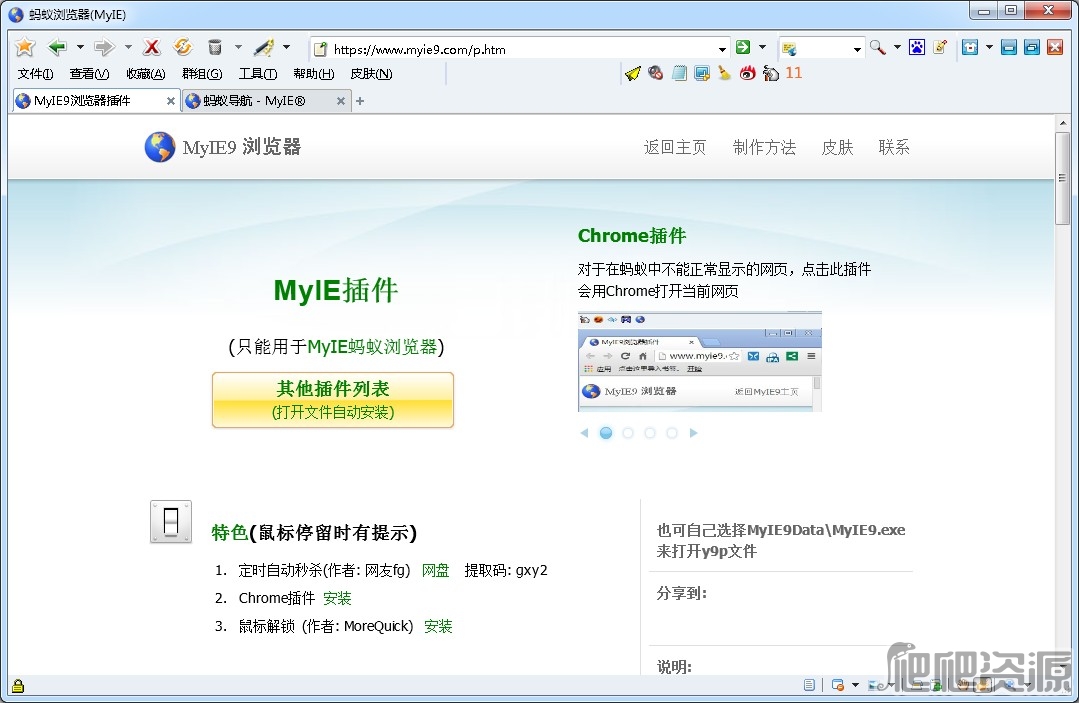Open the 工具(T) menu
This screenshot has width=1079, height=703.
[257, 74]
